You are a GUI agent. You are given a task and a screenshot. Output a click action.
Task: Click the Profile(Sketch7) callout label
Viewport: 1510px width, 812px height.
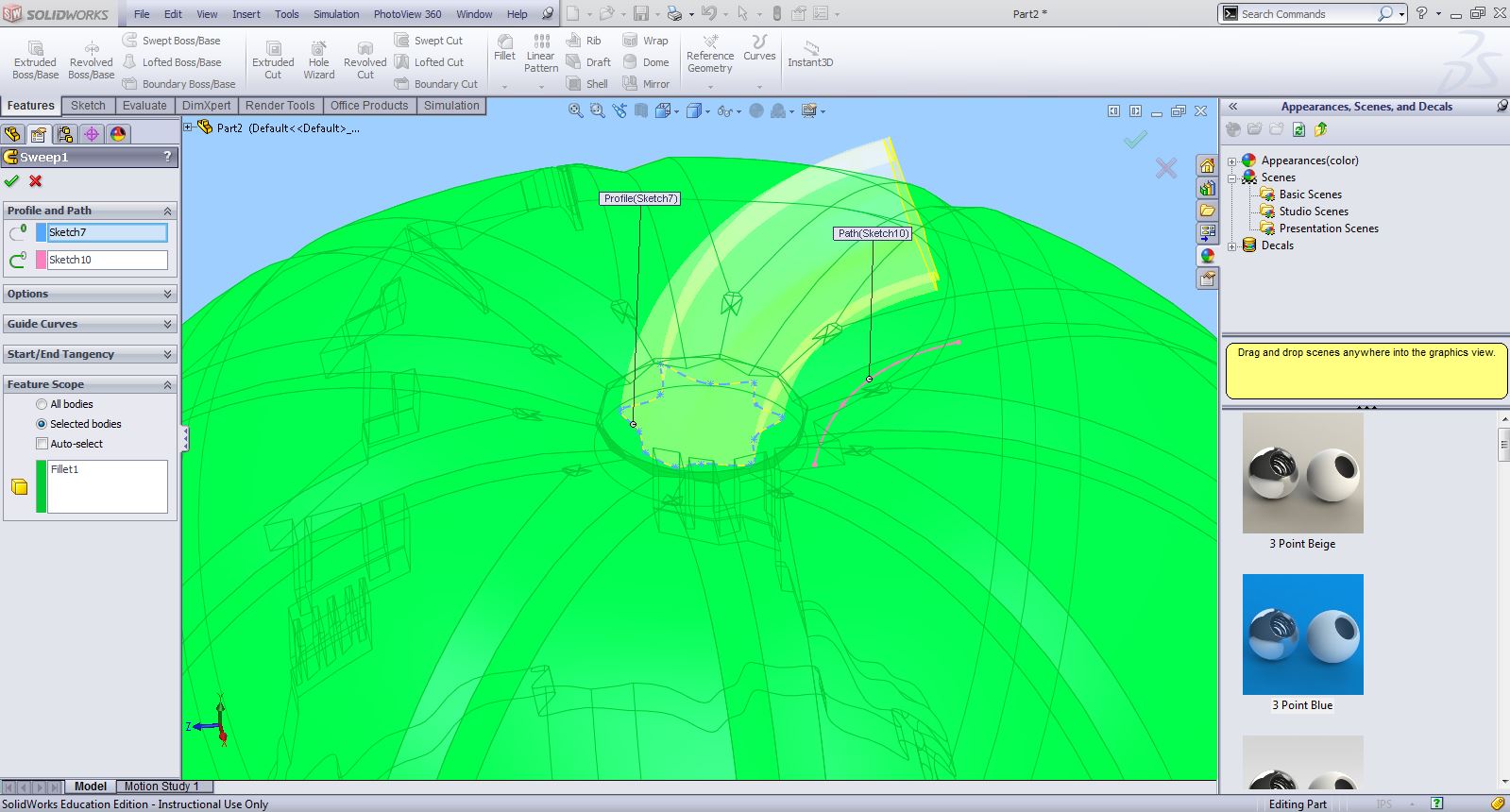pos(640,198)
